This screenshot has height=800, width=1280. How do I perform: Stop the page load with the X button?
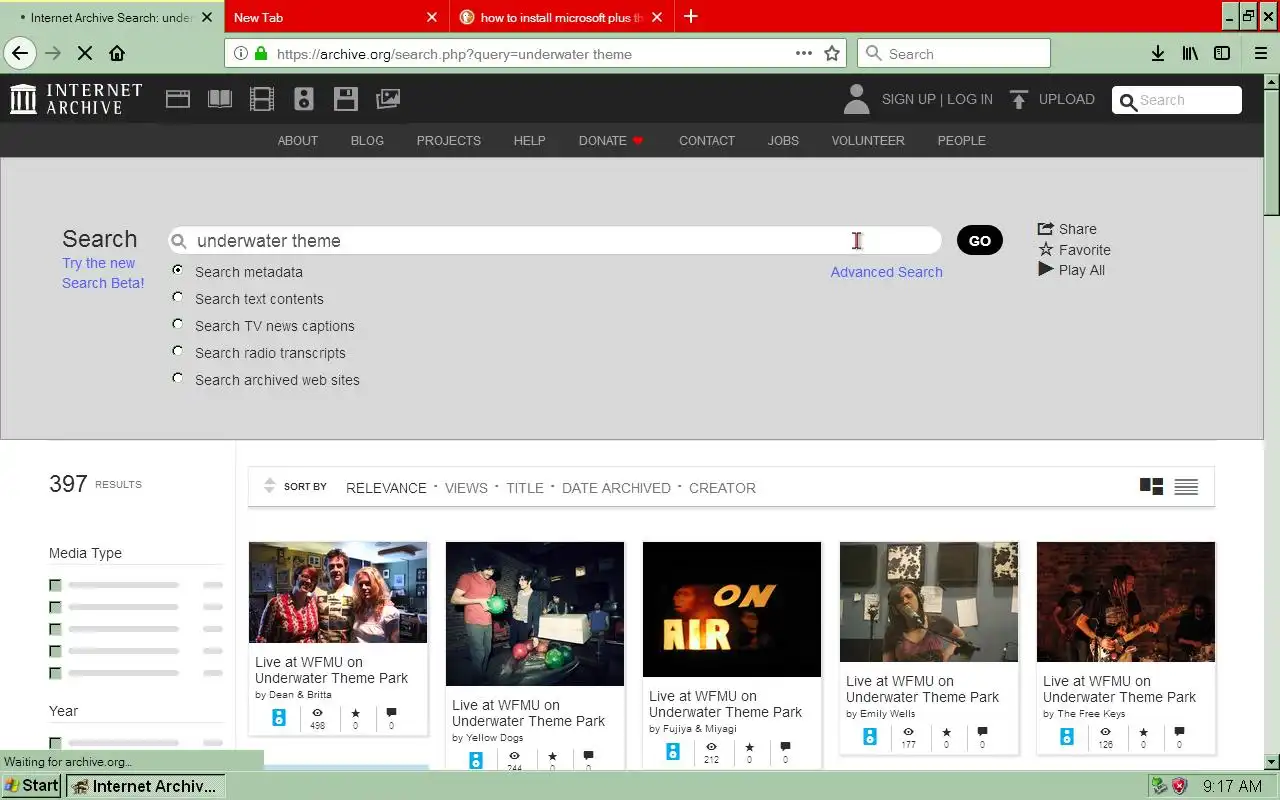coord(85,54)
